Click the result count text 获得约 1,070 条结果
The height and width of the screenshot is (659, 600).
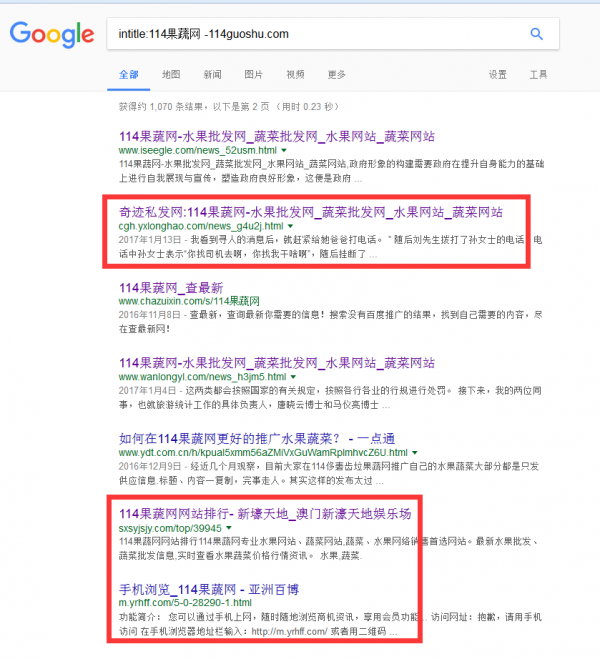pyautogui.click(x=161, y=107)
